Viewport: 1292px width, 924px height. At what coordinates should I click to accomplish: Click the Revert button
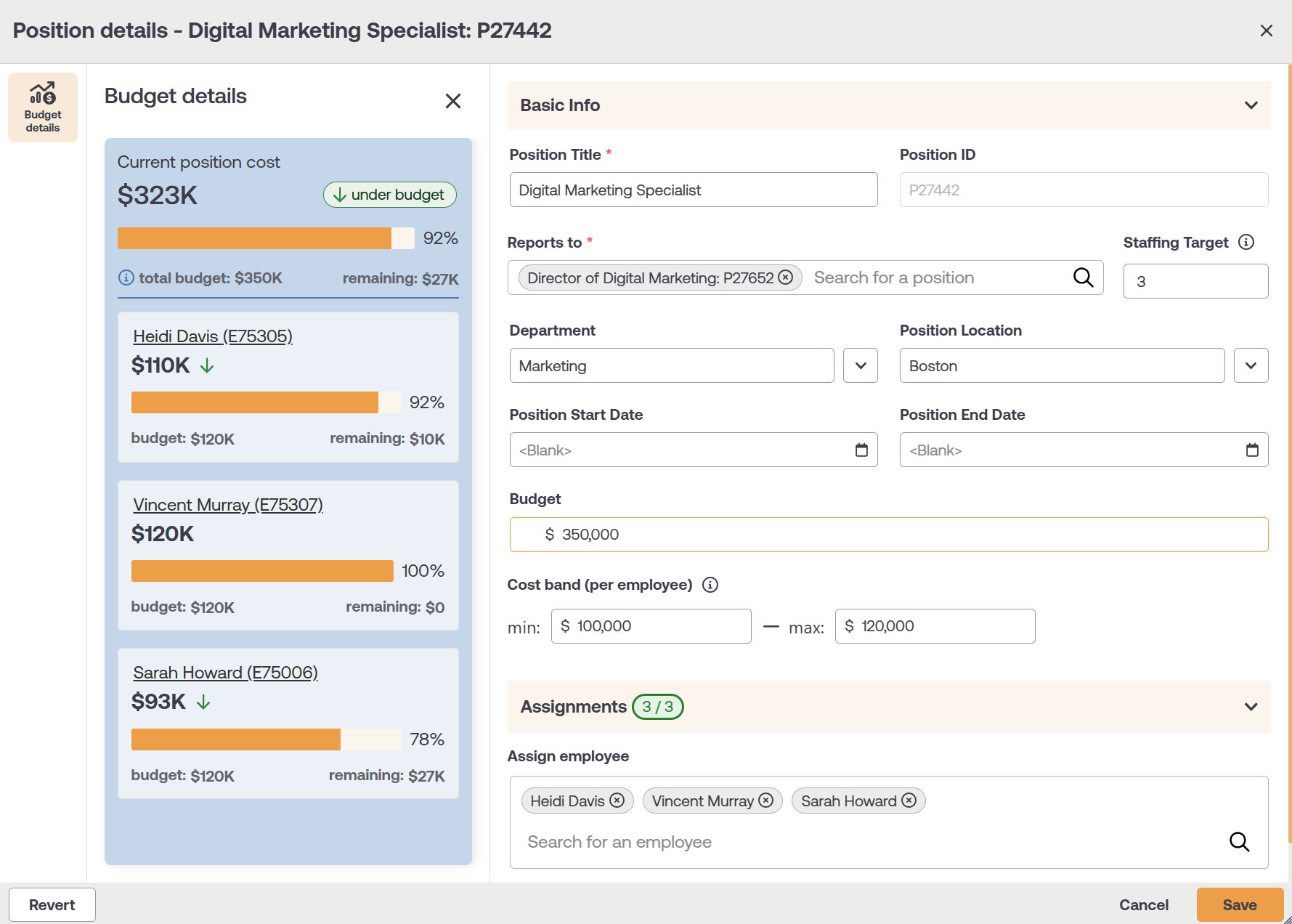tap(52, 904)
